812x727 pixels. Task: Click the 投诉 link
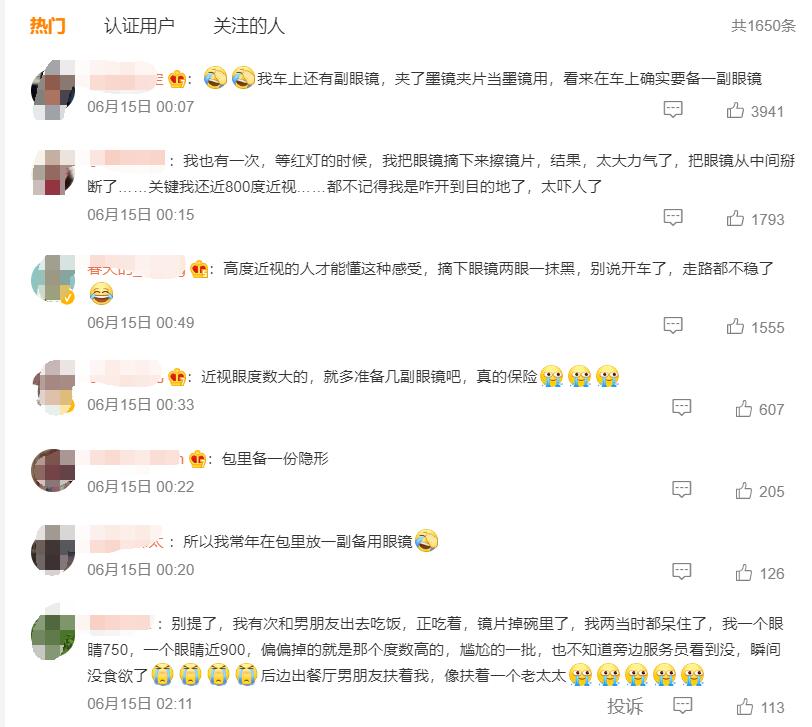pos(625,706)
